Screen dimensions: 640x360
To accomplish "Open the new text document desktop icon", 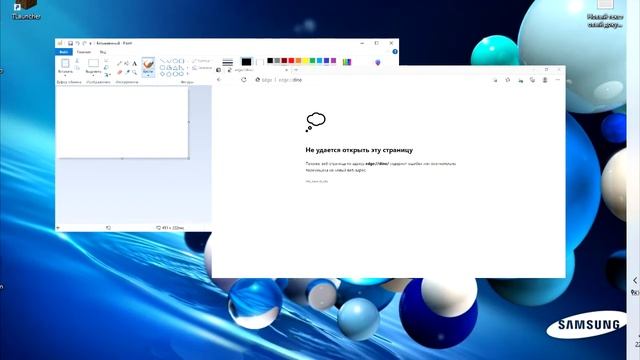I will pos(605,13).
